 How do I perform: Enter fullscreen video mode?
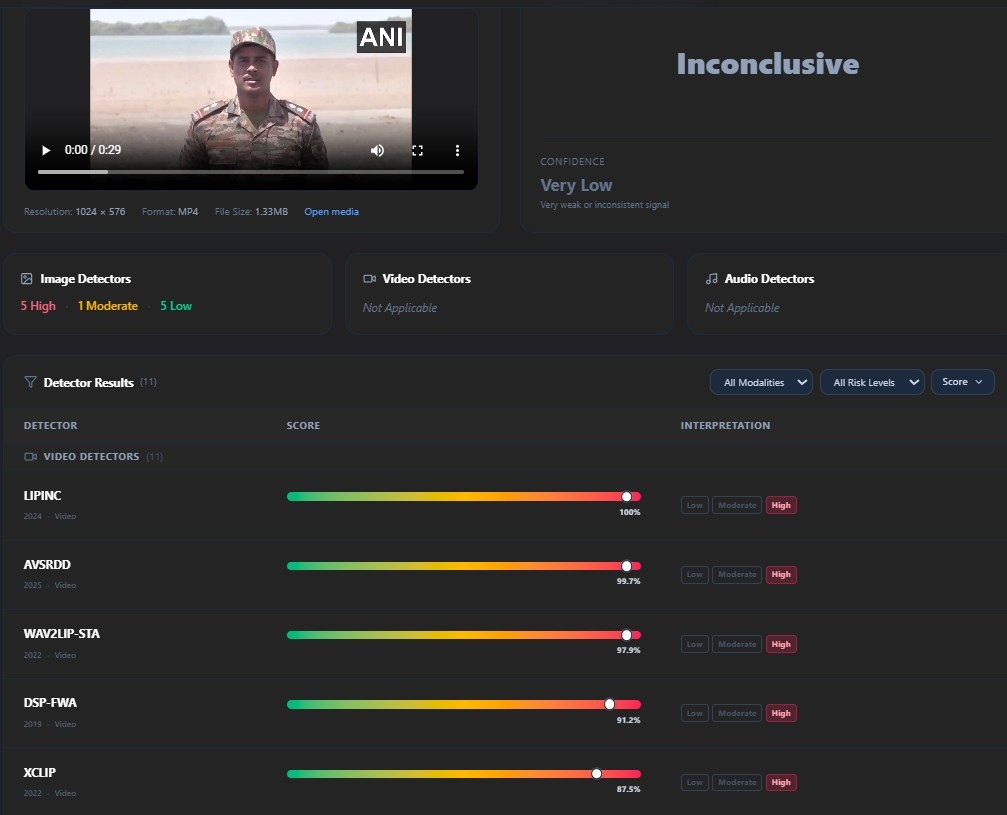click(418, 151)
